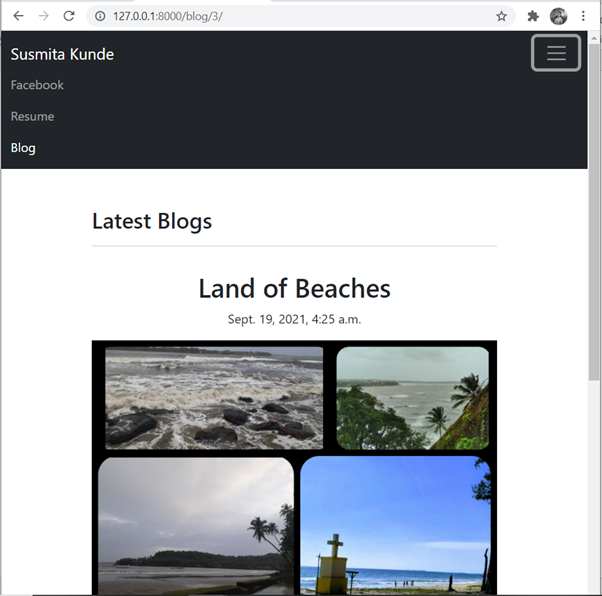602x596 pixels.
Task: Open the Resume nav link
Action: (x=32, y=116)
